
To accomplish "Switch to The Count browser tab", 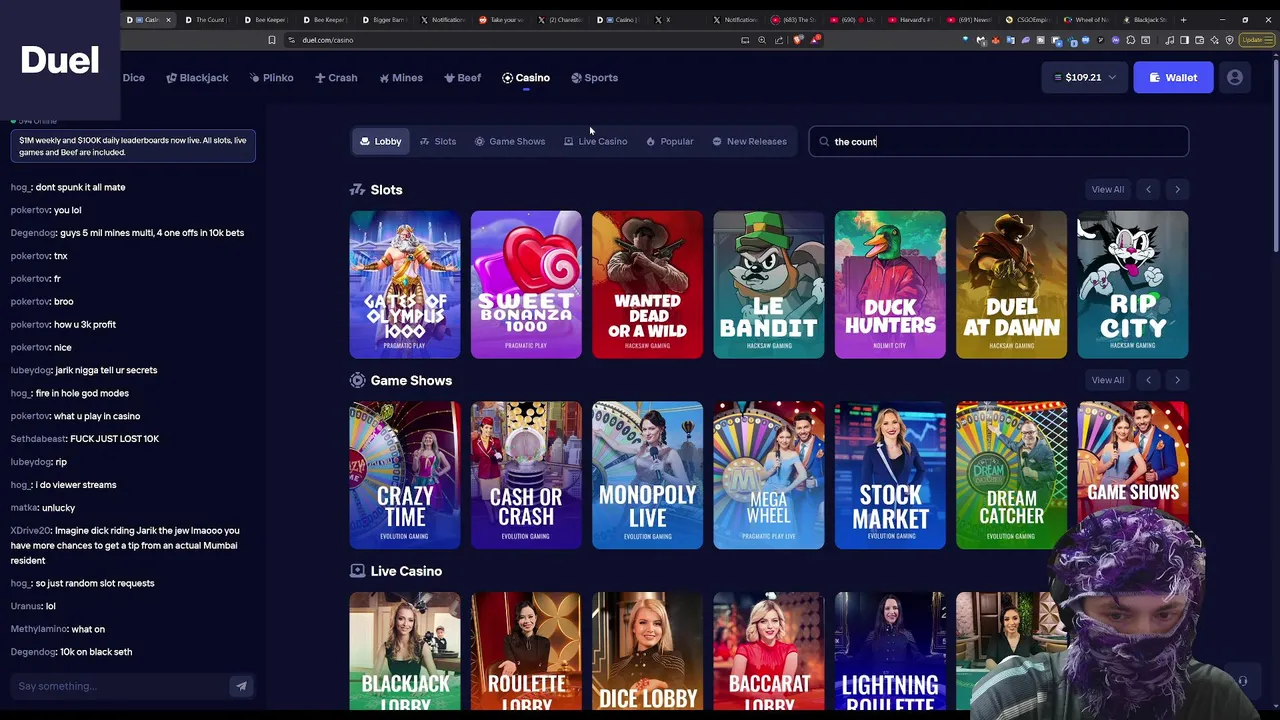I will 206,20.
